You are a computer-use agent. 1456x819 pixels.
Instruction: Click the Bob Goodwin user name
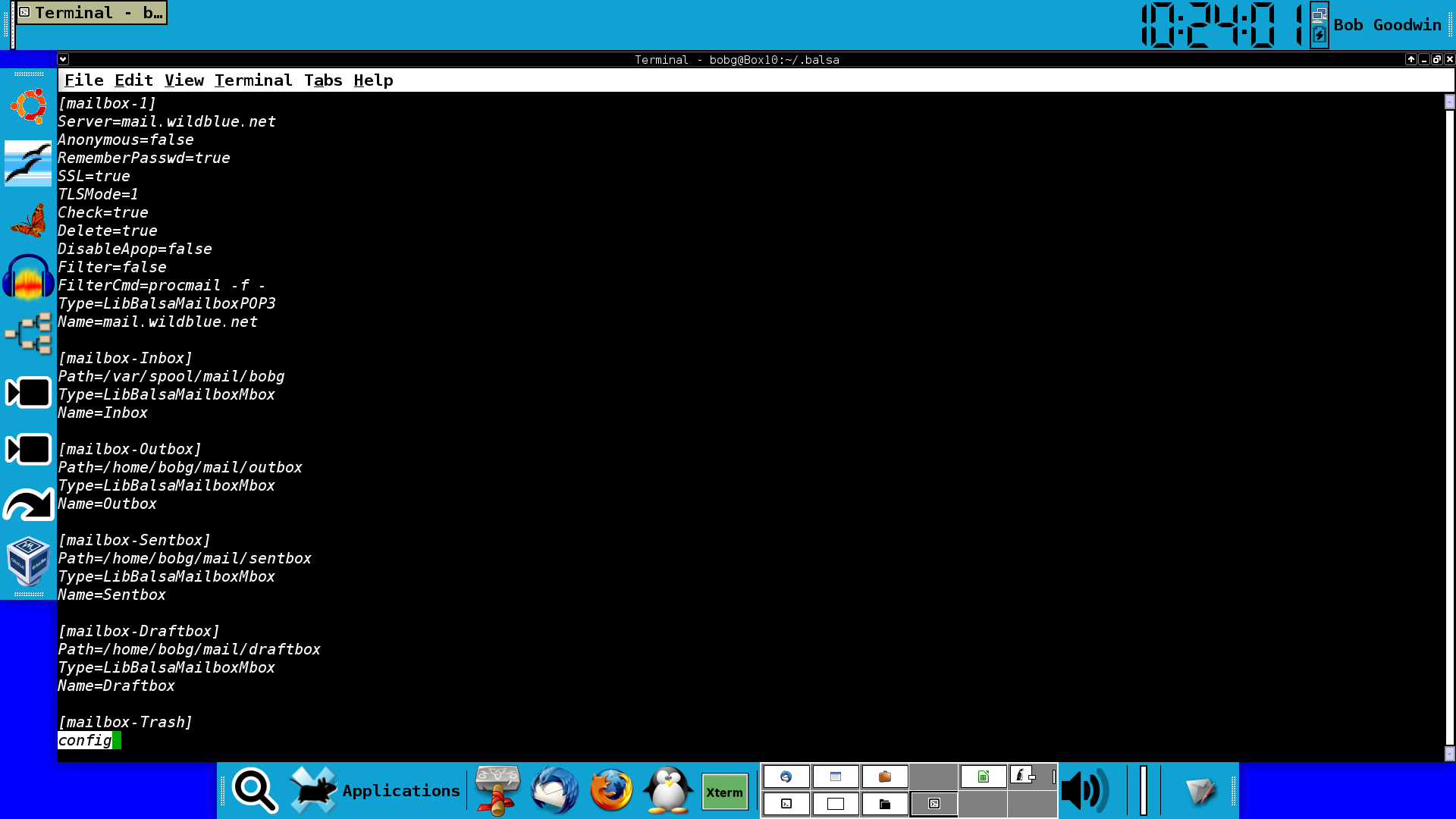coord(1387,25)
